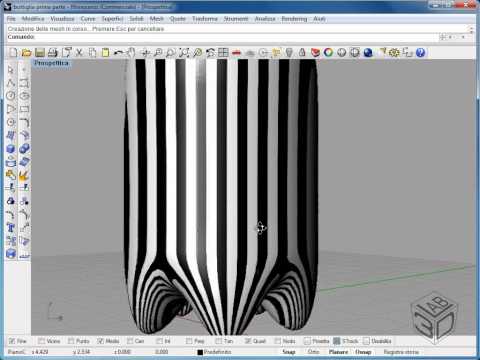Enable the Tan osnap checkbox
Viewport: 480px width, 360px height.
pos(218,341)
